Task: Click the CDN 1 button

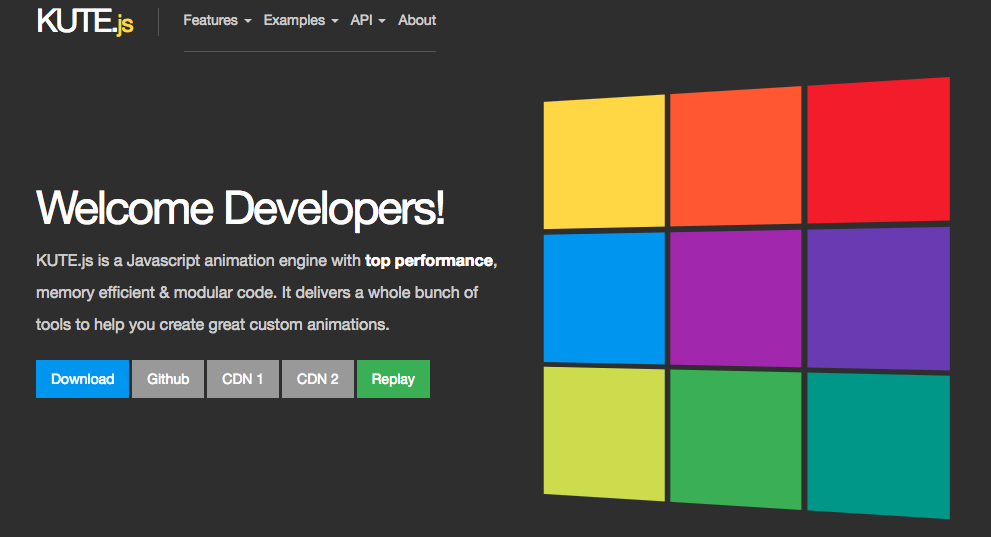Action: pos(243,379)
